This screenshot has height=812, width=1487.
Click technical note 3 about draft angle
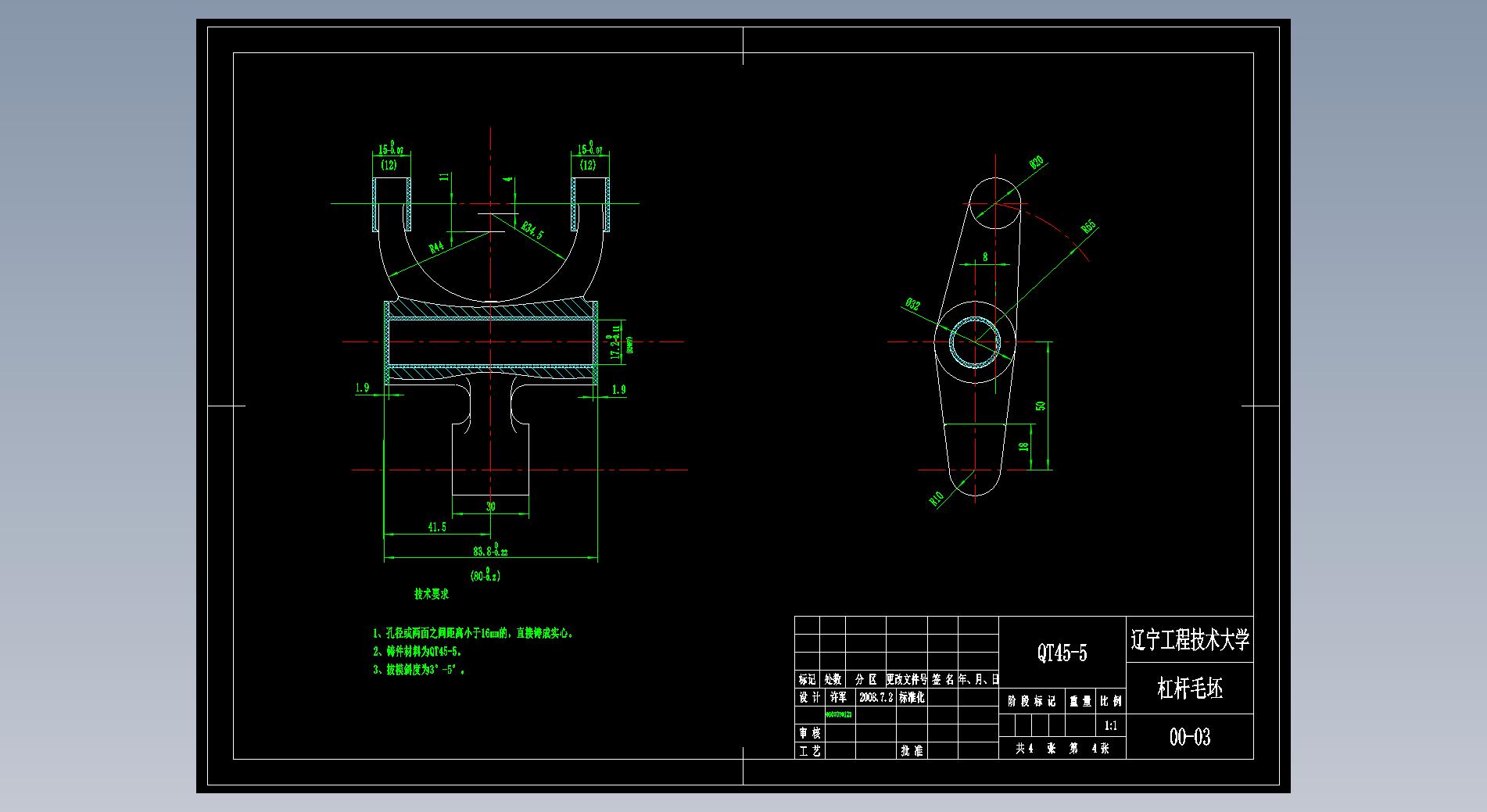pos(420,670)
